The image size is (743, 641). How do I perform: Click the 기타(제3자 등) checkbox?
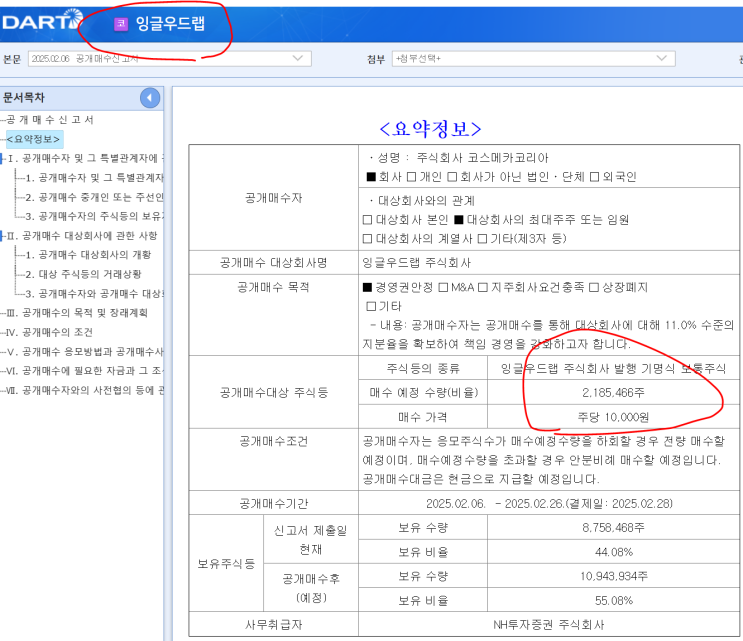tap(482, 239)
